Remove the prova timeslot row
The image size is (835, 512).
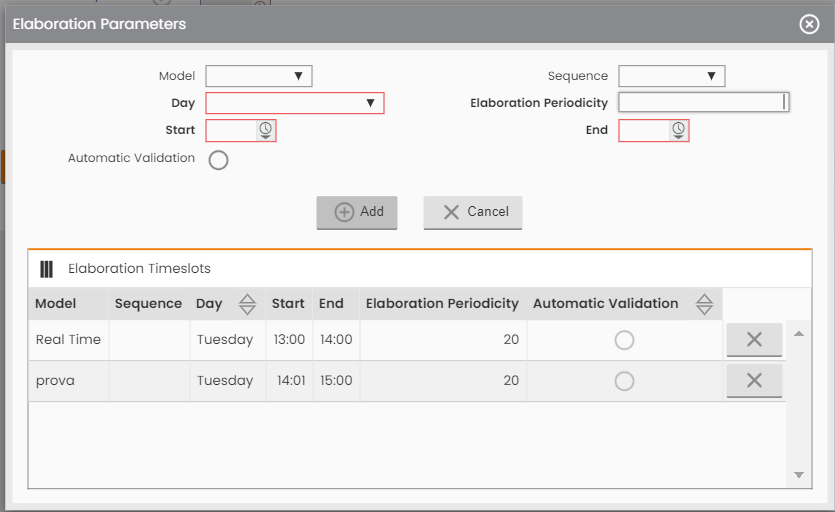tap(754, 380)
